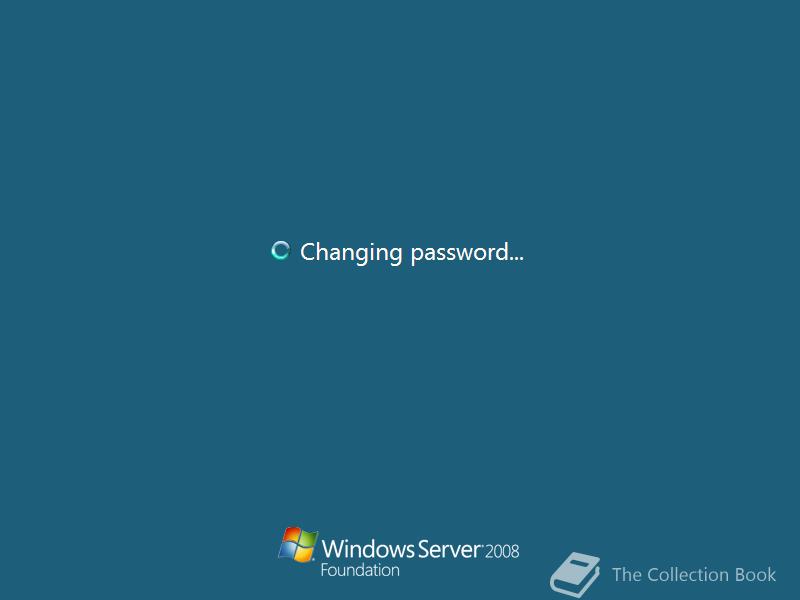Click the word "Changing" in status text

click(352, 253)
